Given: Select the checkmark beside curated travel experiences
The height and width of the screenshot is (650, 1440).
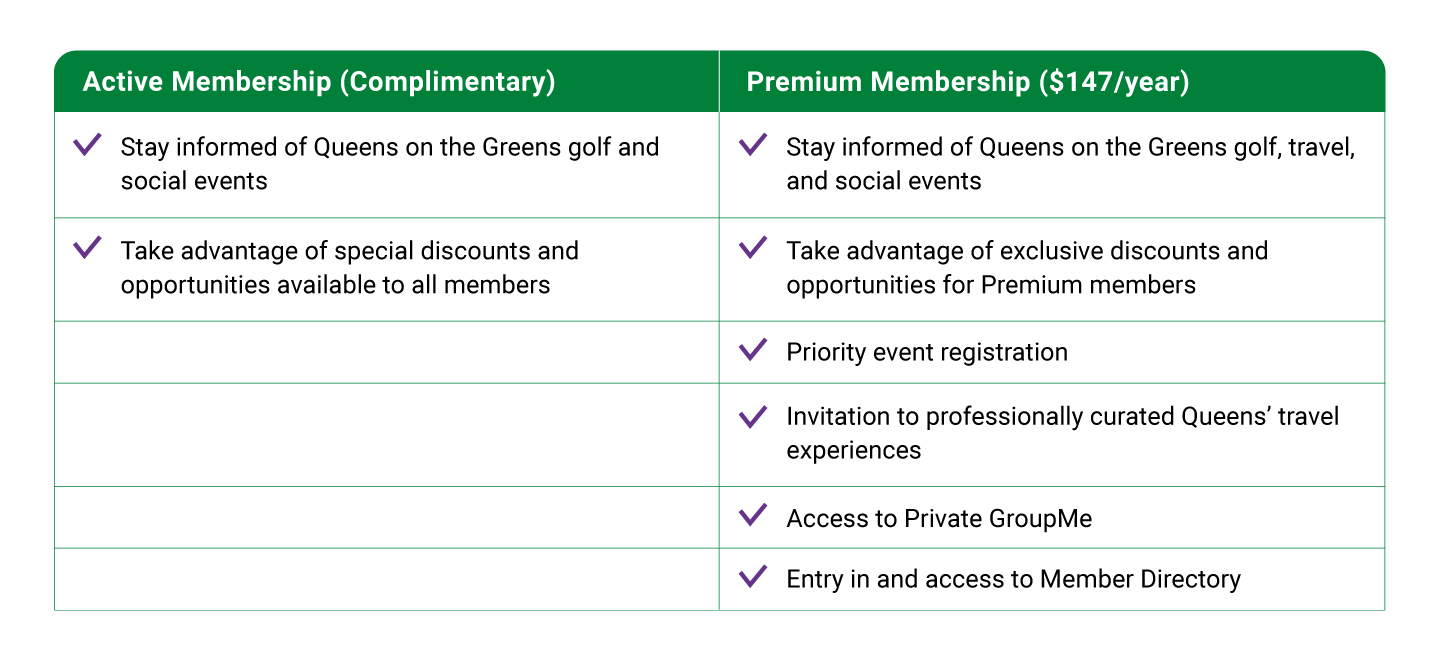Looking at the screenshot, I should click(x=753, y=416).
